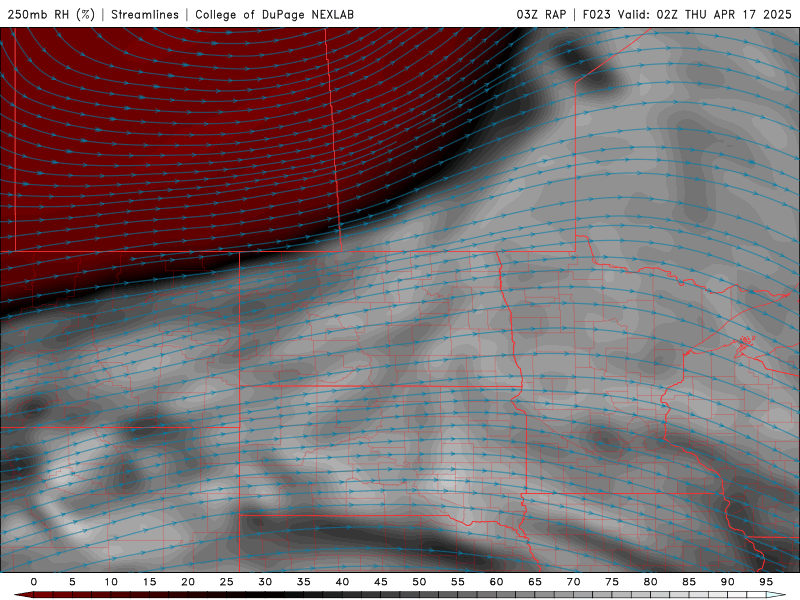This screenshot has height=600, width=800.
Task: Click the '15' colorbar scale label
Action: click(x=149, y=582)
